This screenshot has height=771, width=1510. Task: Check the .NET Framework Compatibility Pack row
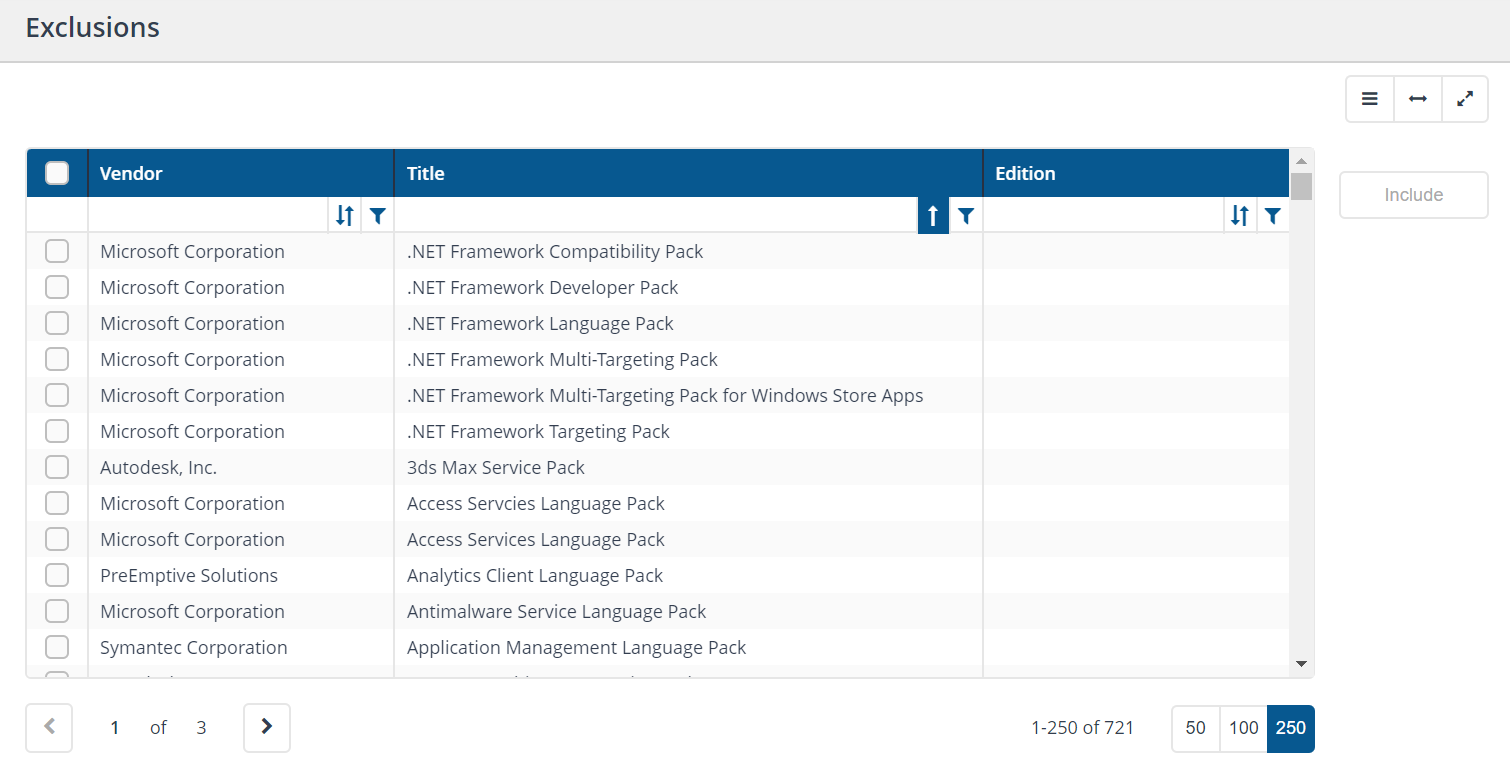(x=57, y=251)
